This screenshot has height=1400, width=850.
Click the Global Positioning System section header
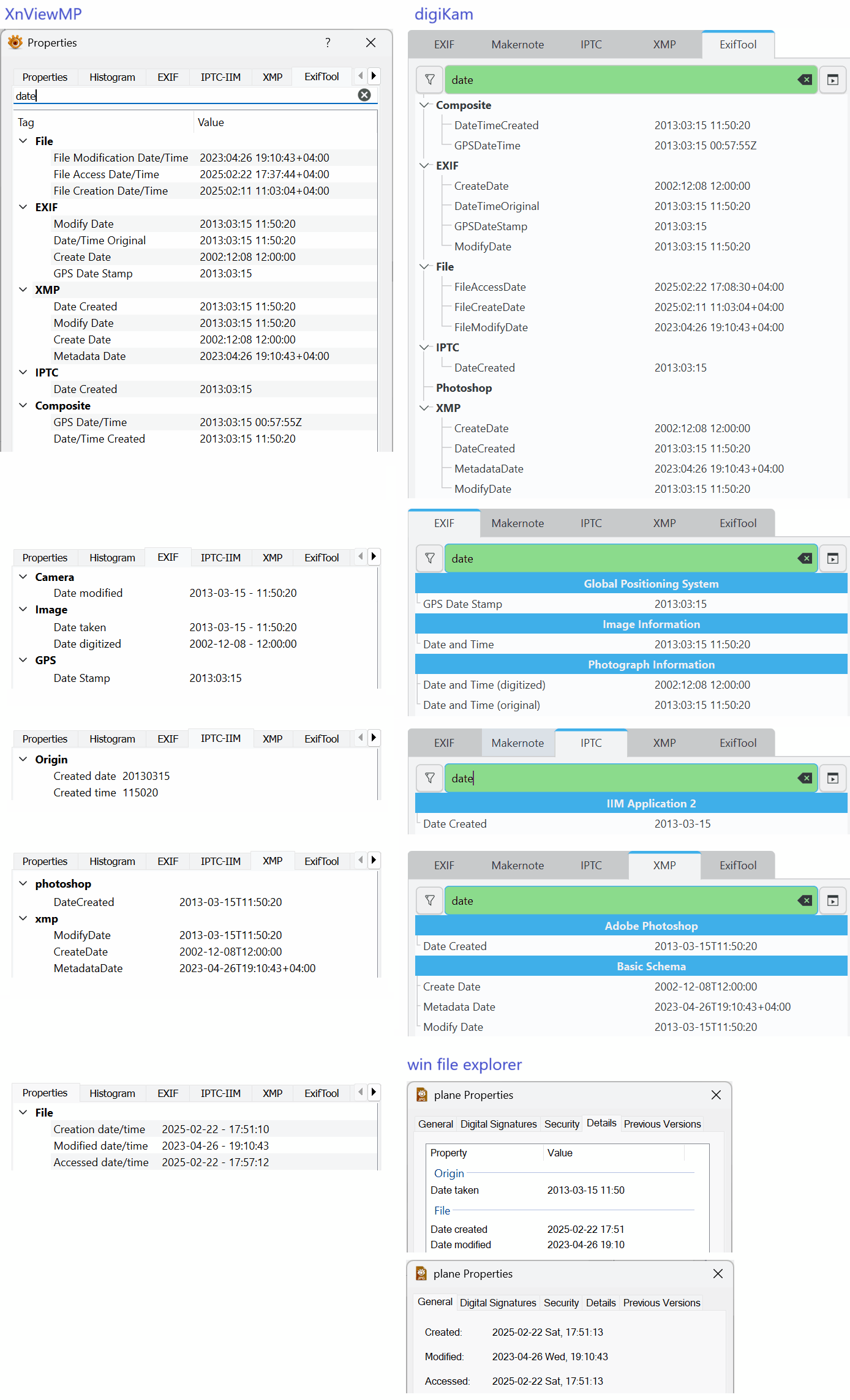coord(631,583)
